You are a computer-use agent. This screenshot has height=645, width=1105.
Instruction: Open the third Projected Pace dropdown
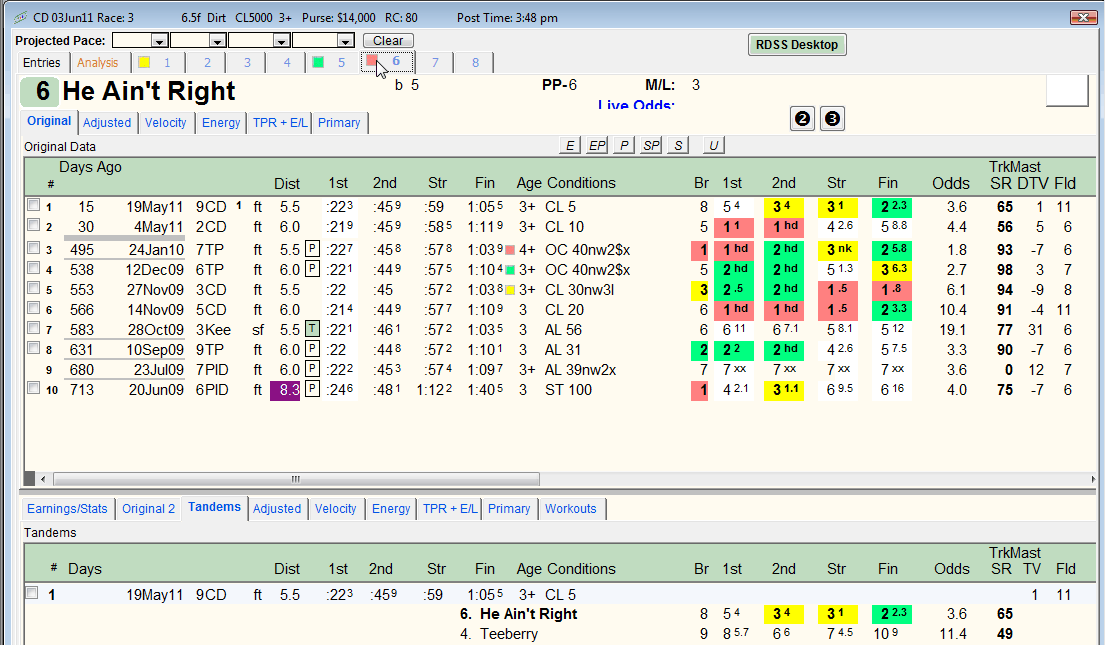(x=281, y=41)
